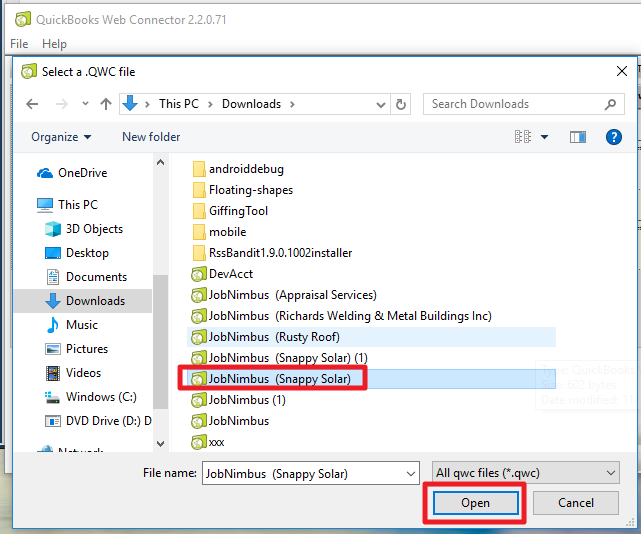Open Videos in the sidebar
Screen dimensions: 641x534
pos(73,373)
